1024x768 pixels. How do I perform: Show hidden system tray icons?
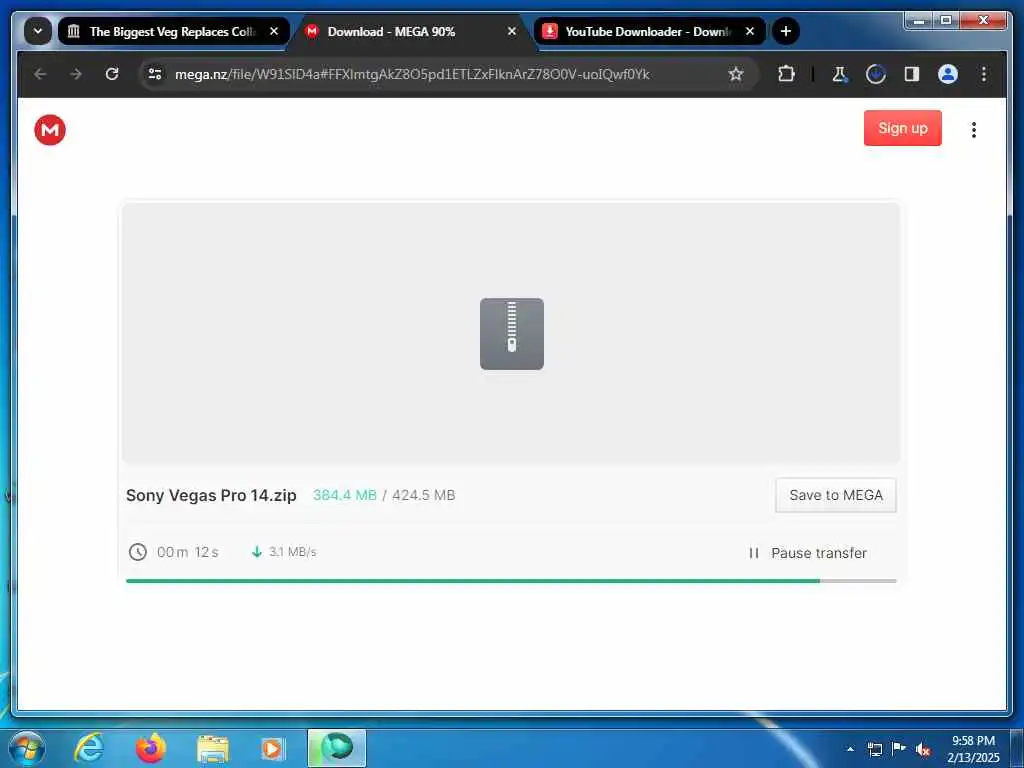pos(850,749)
